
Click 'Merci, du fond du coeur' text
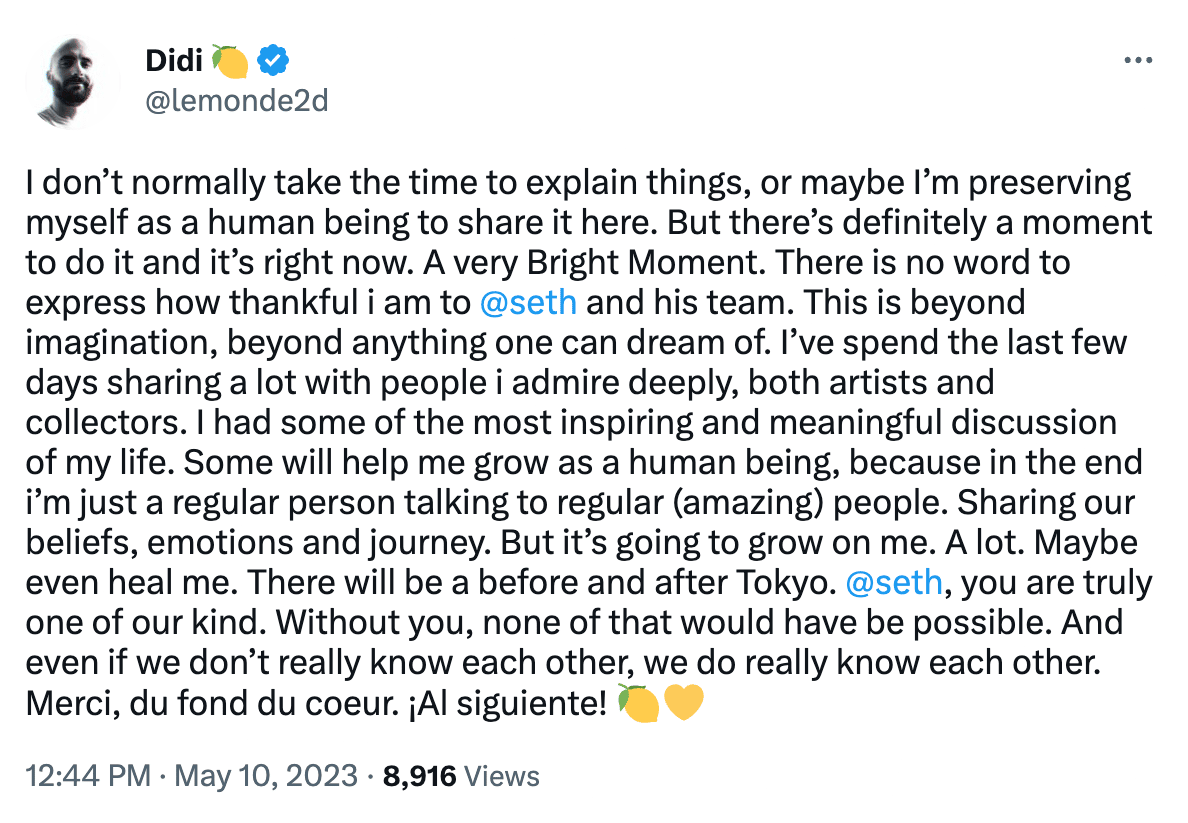pyautogui.click(x=211, y=703)
